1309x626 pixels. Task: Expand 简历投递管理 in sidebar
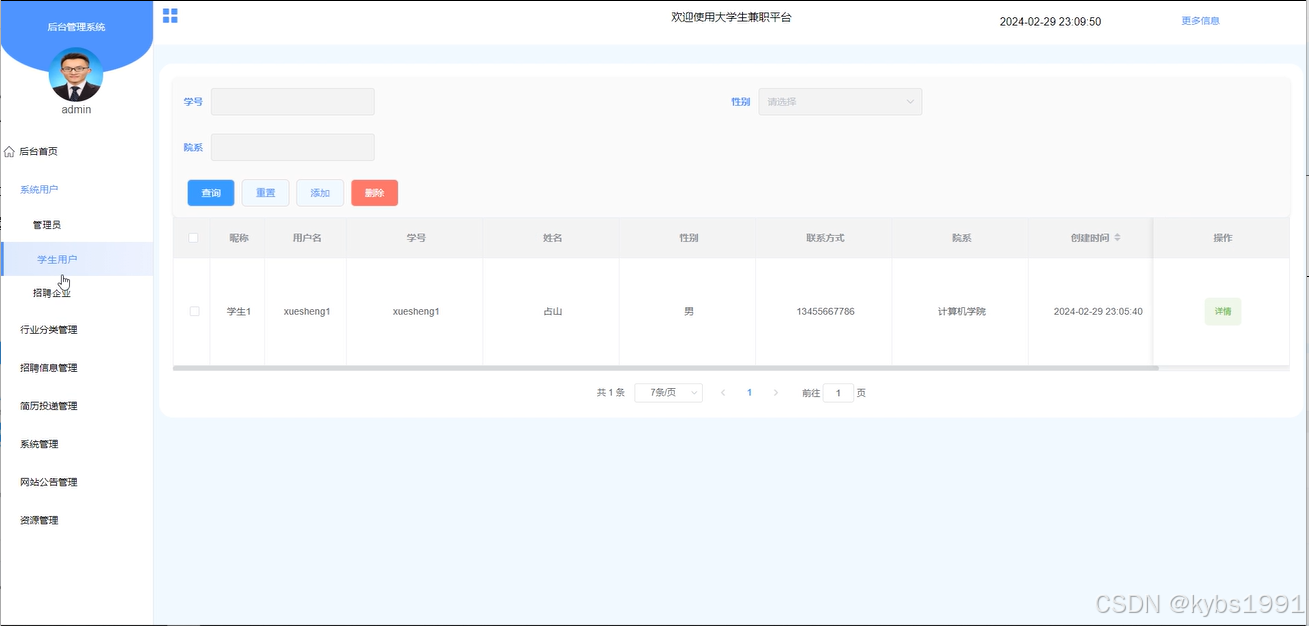click(49, 406)
